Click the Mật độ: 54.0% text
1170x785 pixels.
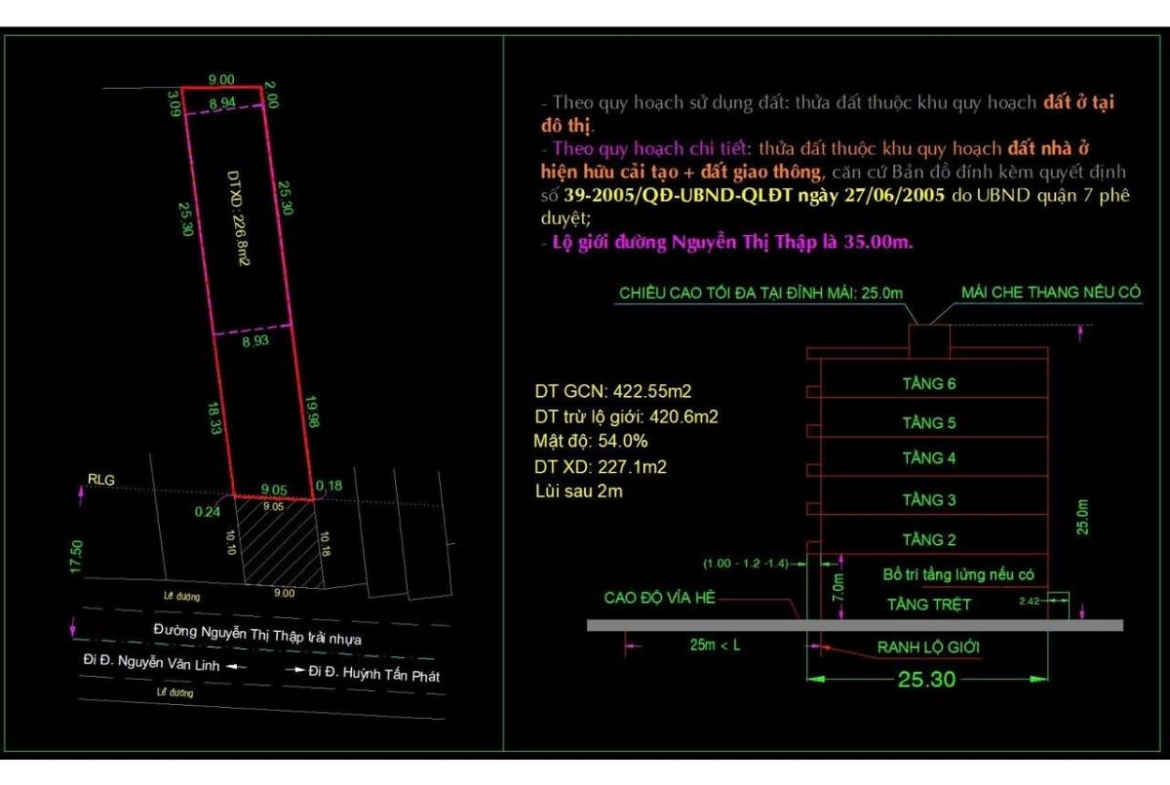pos(591,441)
